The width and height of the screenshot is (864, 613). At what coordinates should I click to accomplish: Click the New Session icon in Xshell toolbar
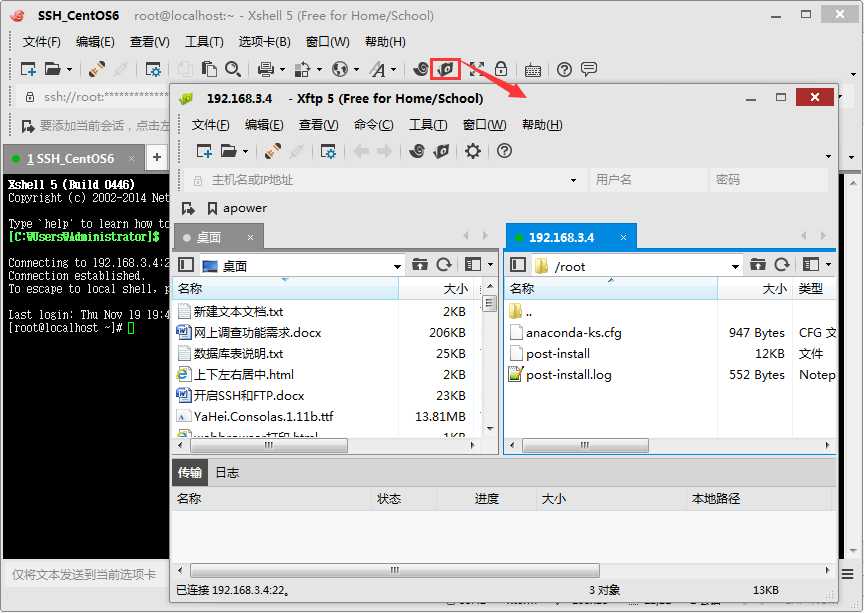coord(28,69)
